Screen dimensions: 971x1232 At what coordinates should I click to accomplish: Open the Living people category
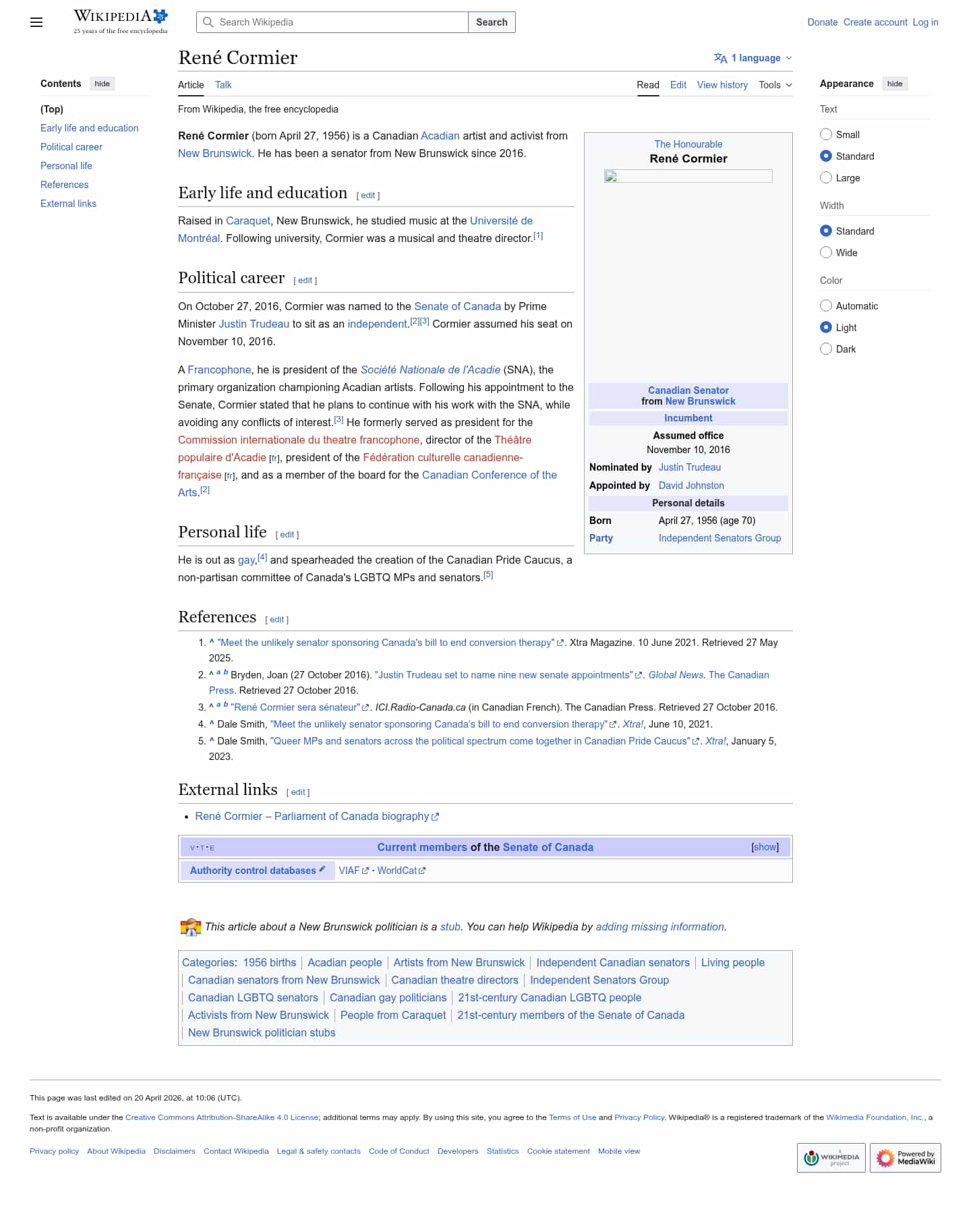[733, 963]
